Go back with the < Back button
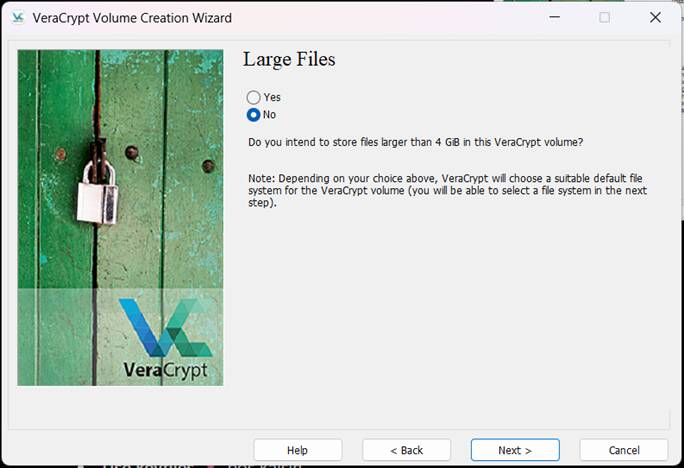684x468 pixels. click(407, 450)
